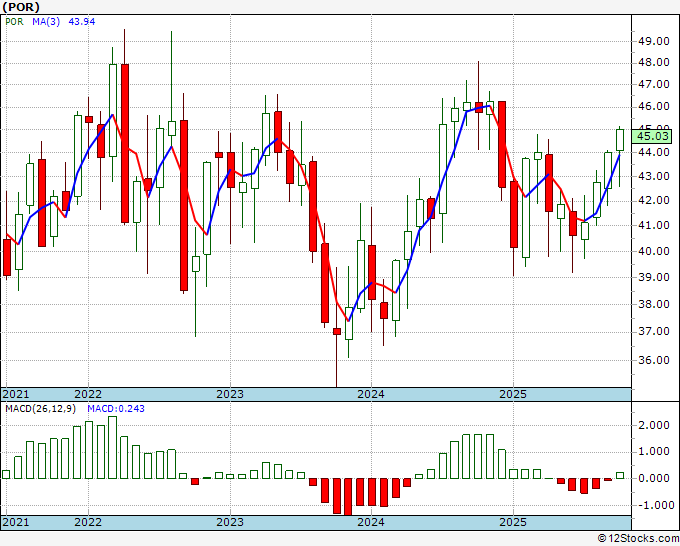Click 2024 on the MACD timeline
680x546 pixels.
(371, 522)
